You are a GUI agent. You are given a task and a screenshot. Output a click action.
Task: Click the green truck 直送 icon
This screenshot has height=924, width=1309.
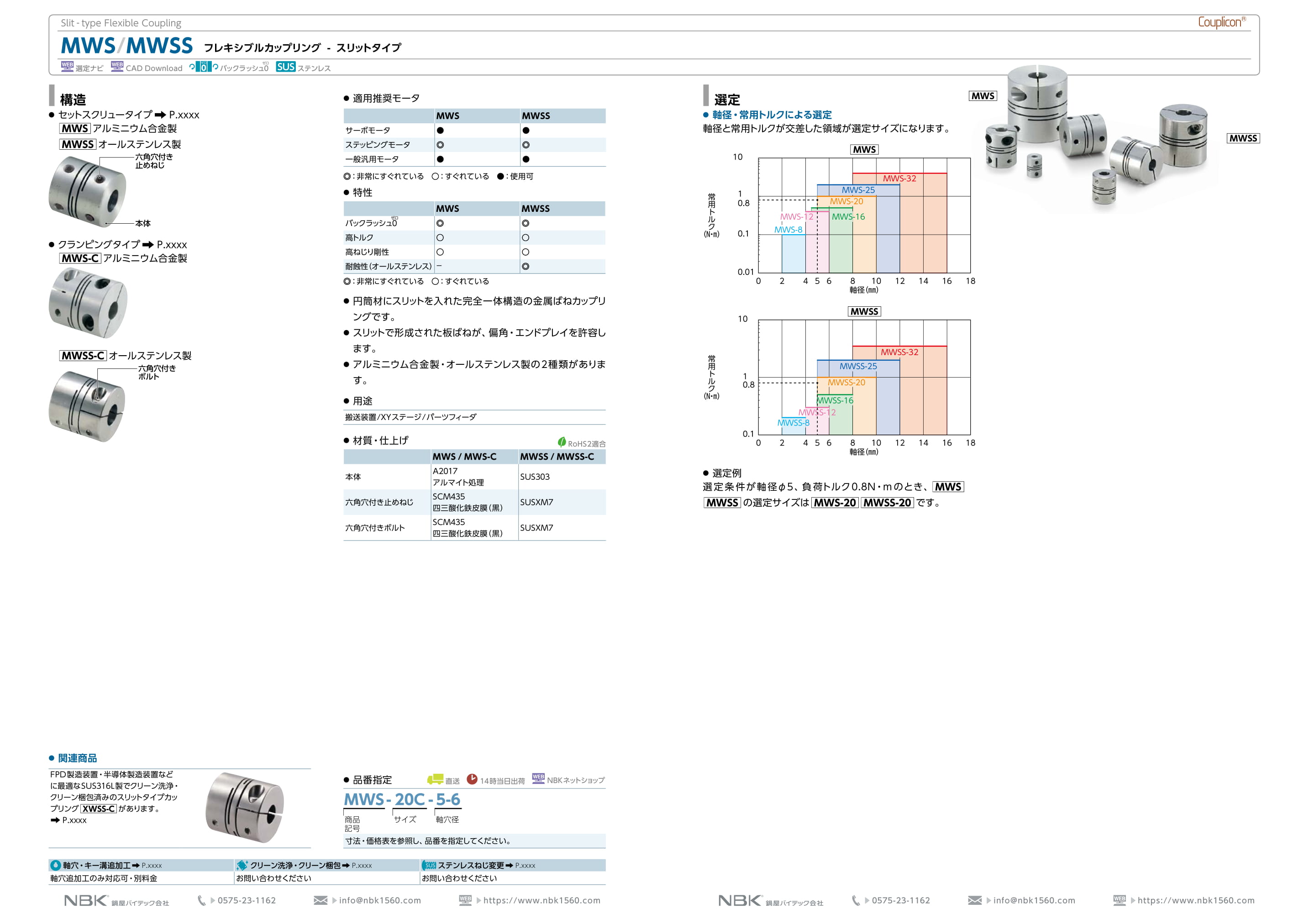(435, 779)
